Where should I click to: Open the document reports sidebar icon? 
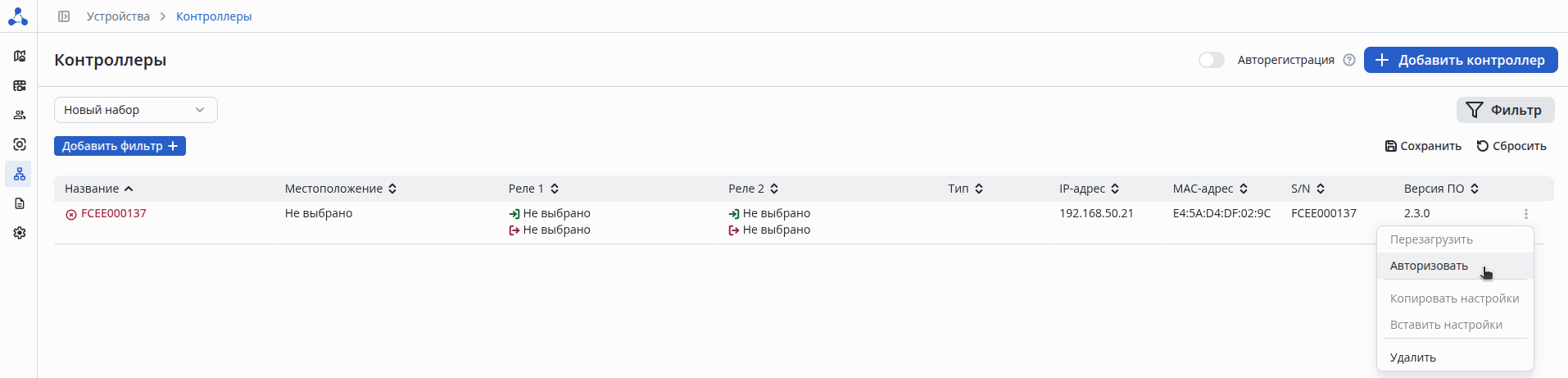tap(20, 203)
